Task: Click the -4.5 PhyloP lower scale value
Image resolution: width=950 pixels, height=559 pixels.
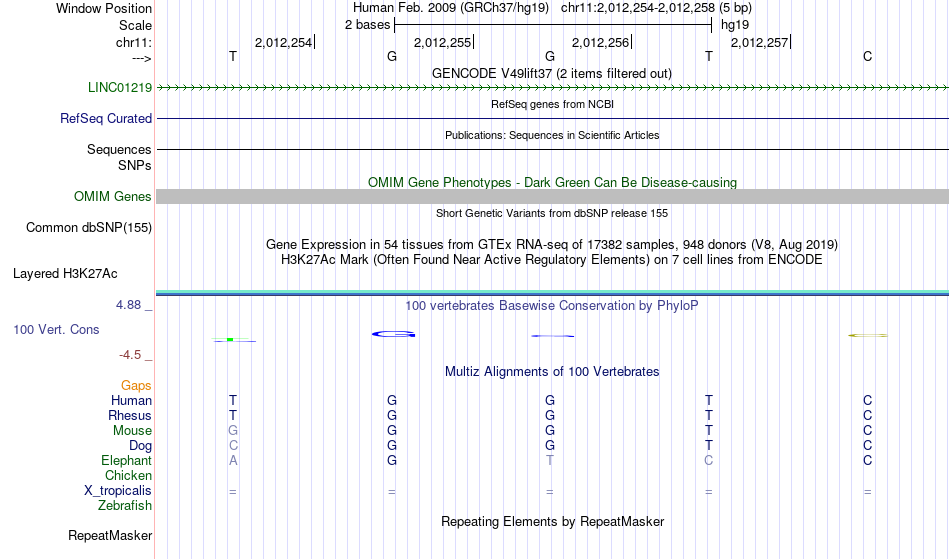Action: (130, 354)
